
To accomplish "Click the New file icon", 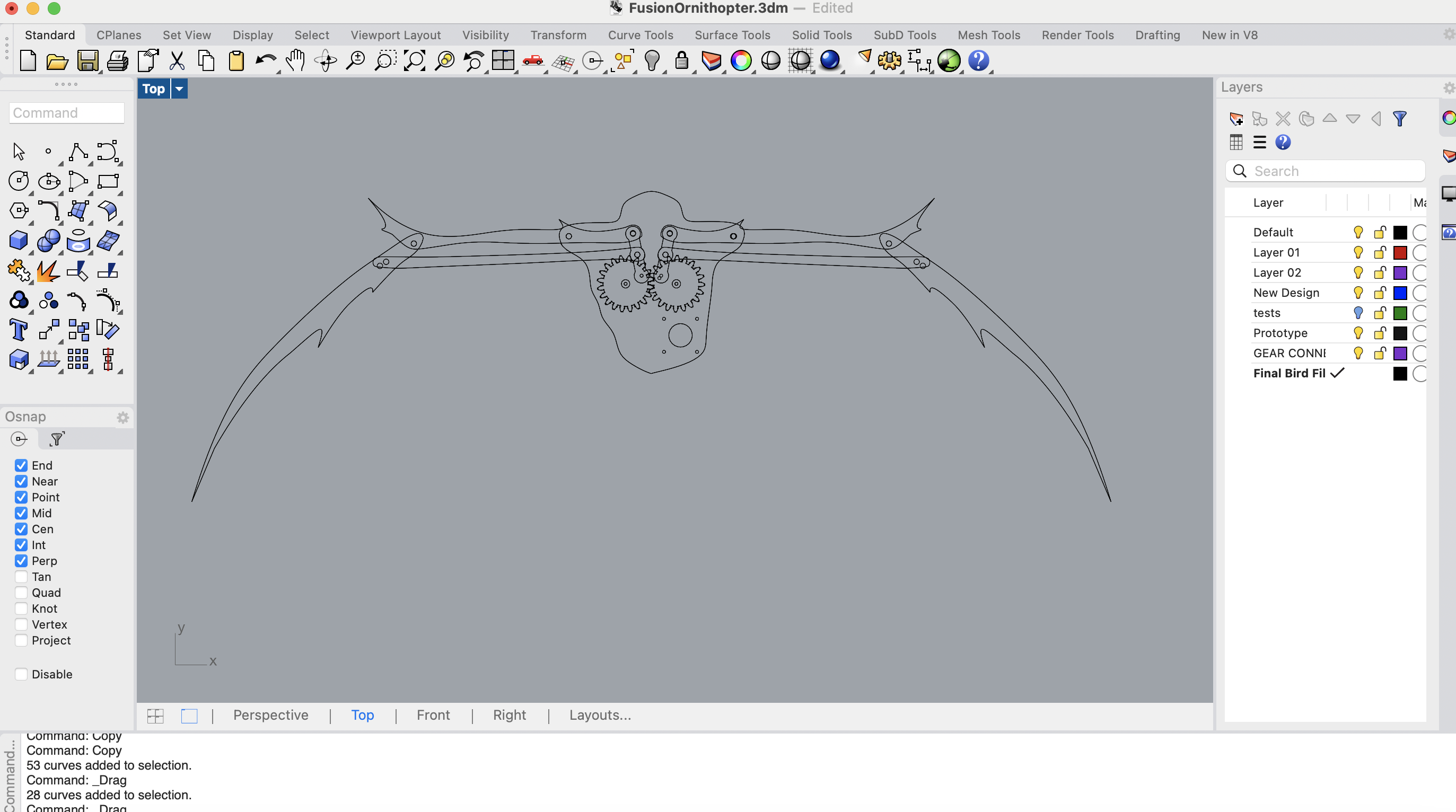I will pyautogui.click(x=28, y=60).
